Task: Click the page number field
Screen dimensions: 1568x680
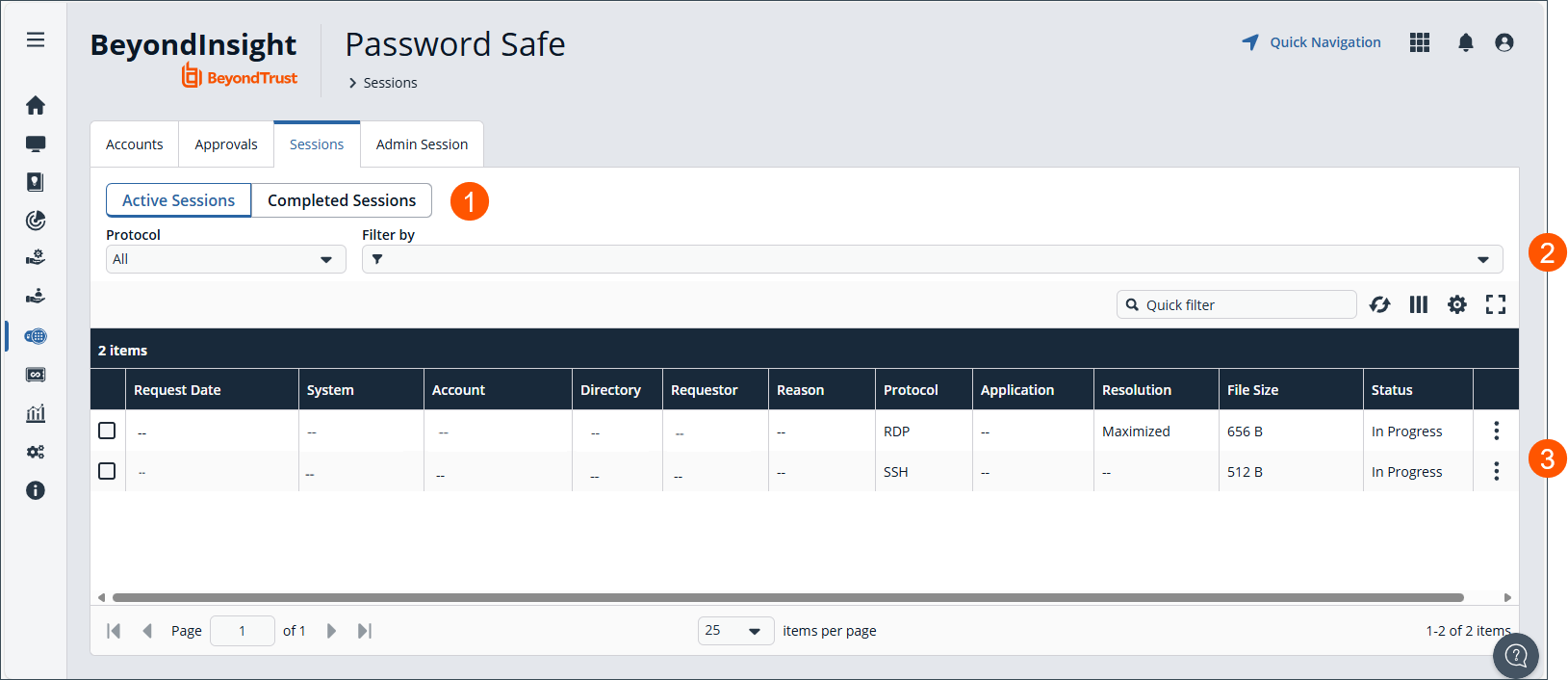Action: point(243,631)
